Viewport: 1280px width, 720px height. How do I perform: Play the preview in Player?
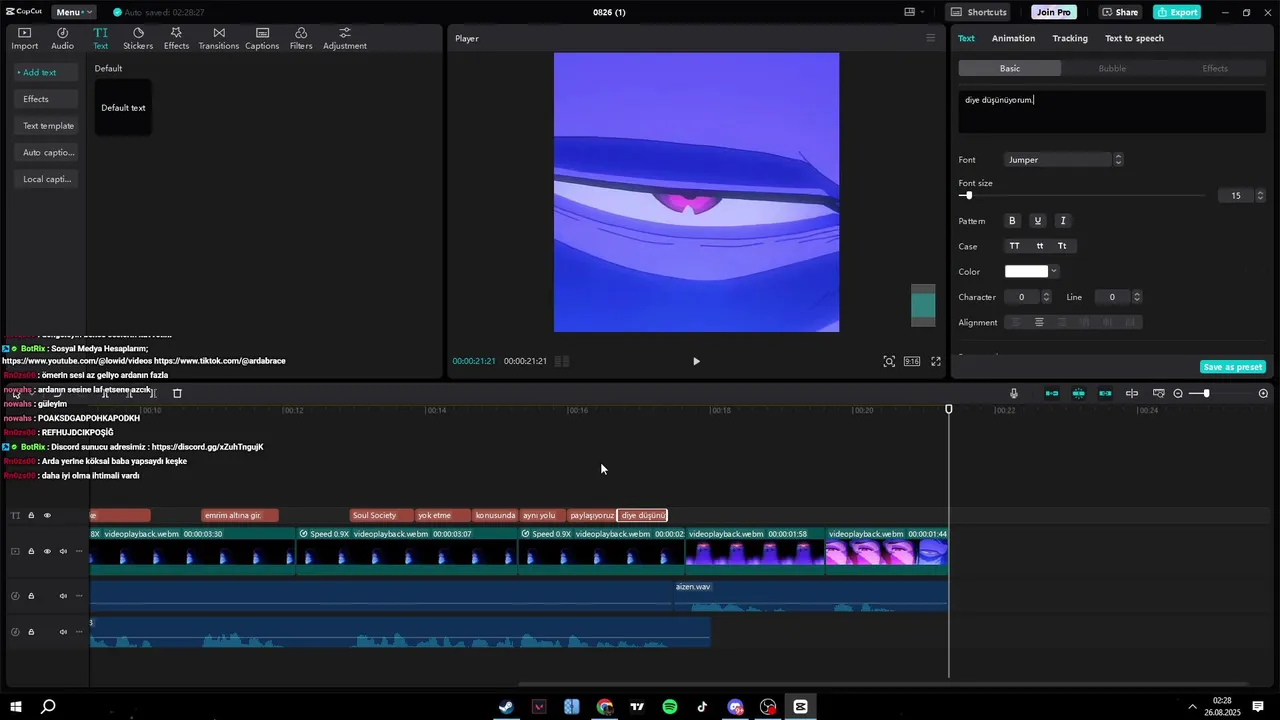696,361
